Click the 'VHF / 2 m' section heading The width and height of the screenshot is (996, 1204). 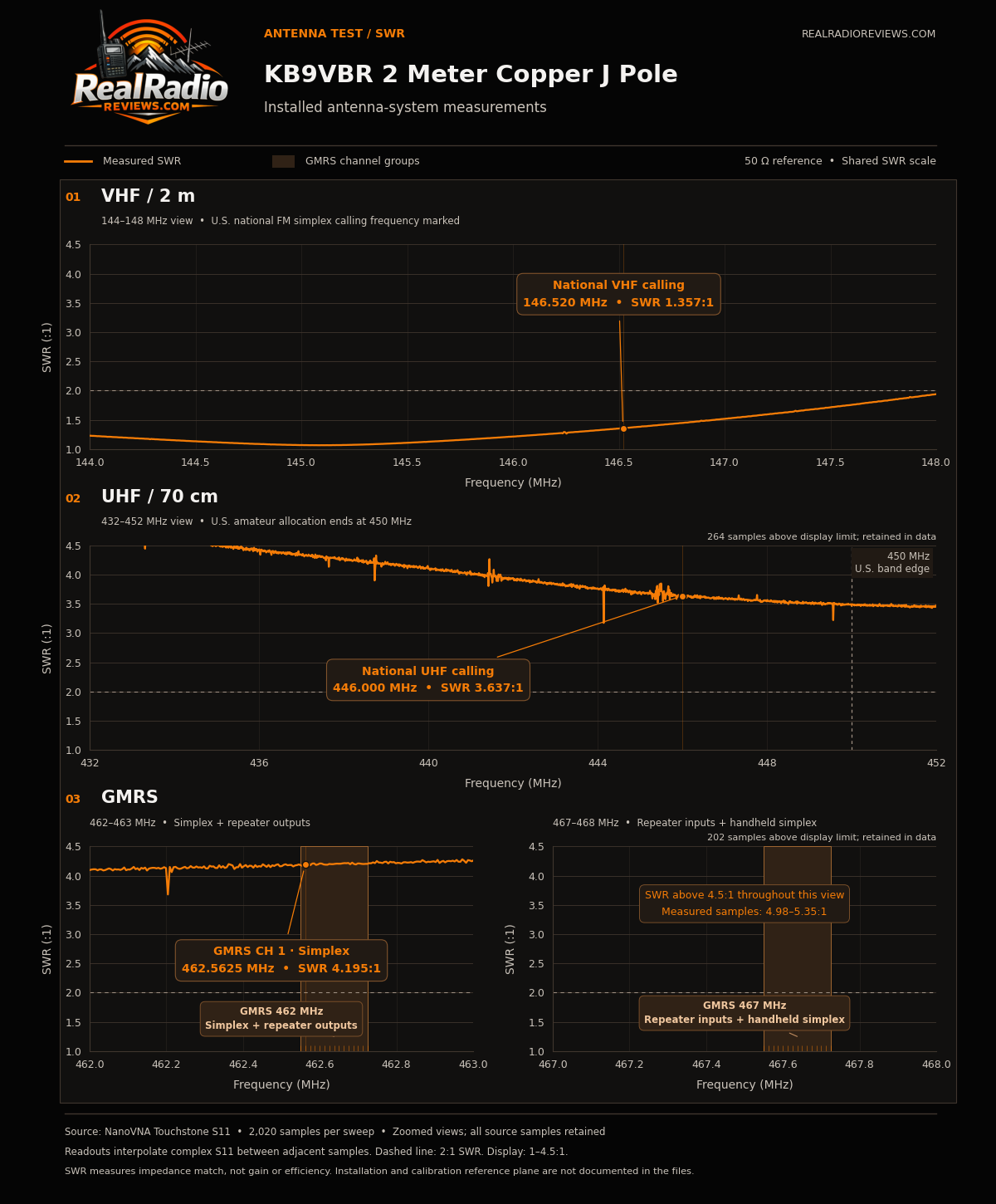148,197
